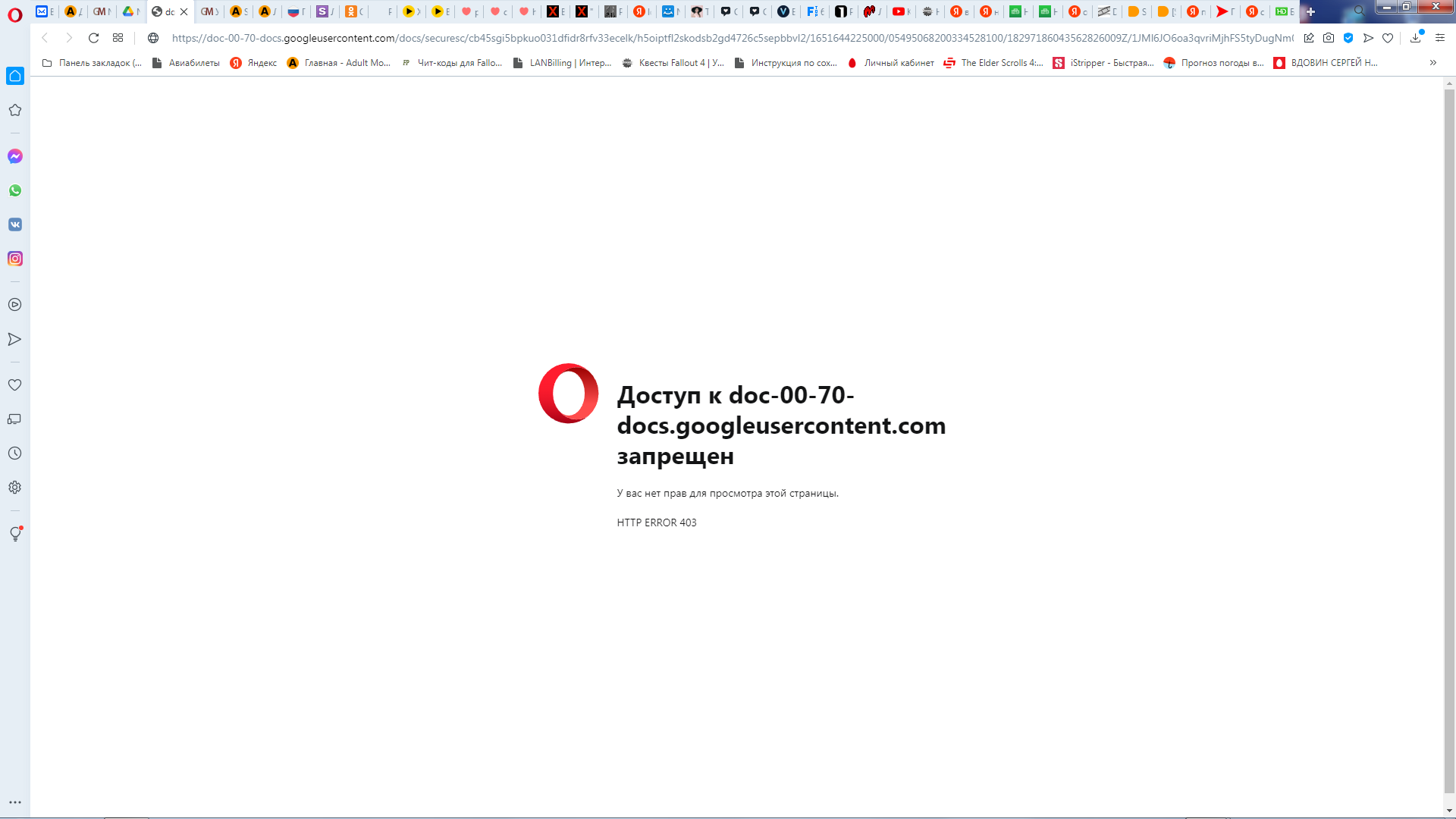Open a new tab with plus
The width and height of the screenshot is (1456, 819).
(x=1310, y=11)
